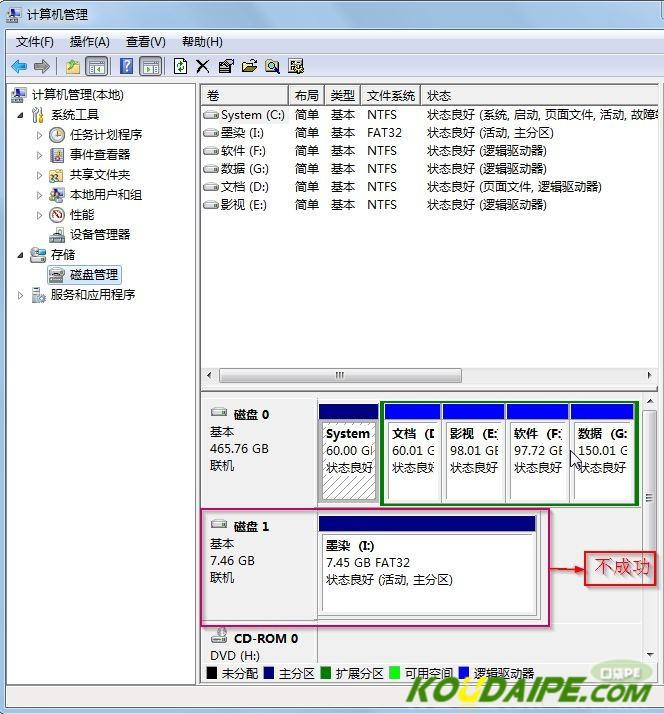Click the 设备管理器 tree icon

coord(57,235)
